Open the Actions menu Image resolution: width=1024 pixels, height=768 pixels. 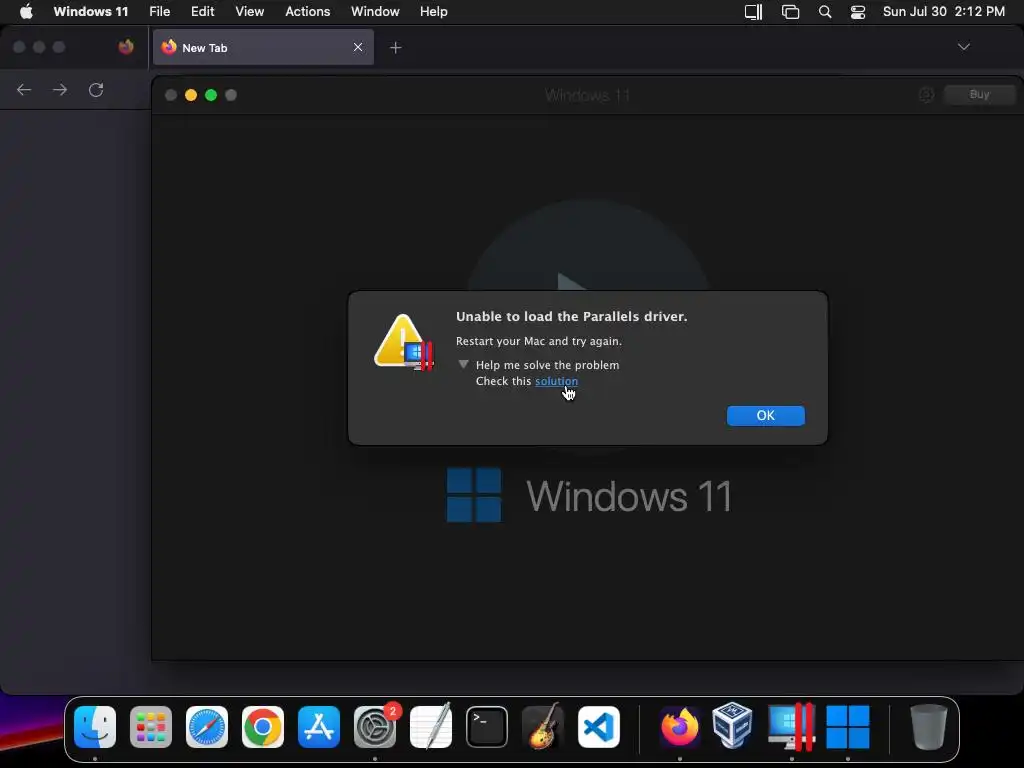308,11
